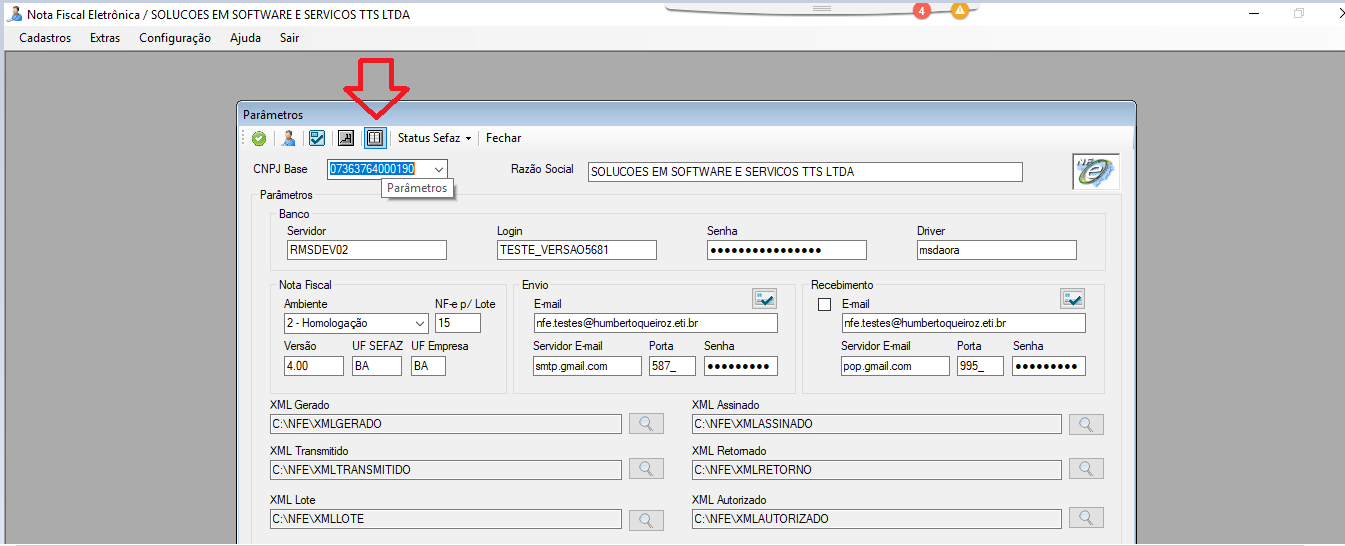
Task: Click the Parâmetros window title bar
Action: pyautogui.click(x=686, y=114)
